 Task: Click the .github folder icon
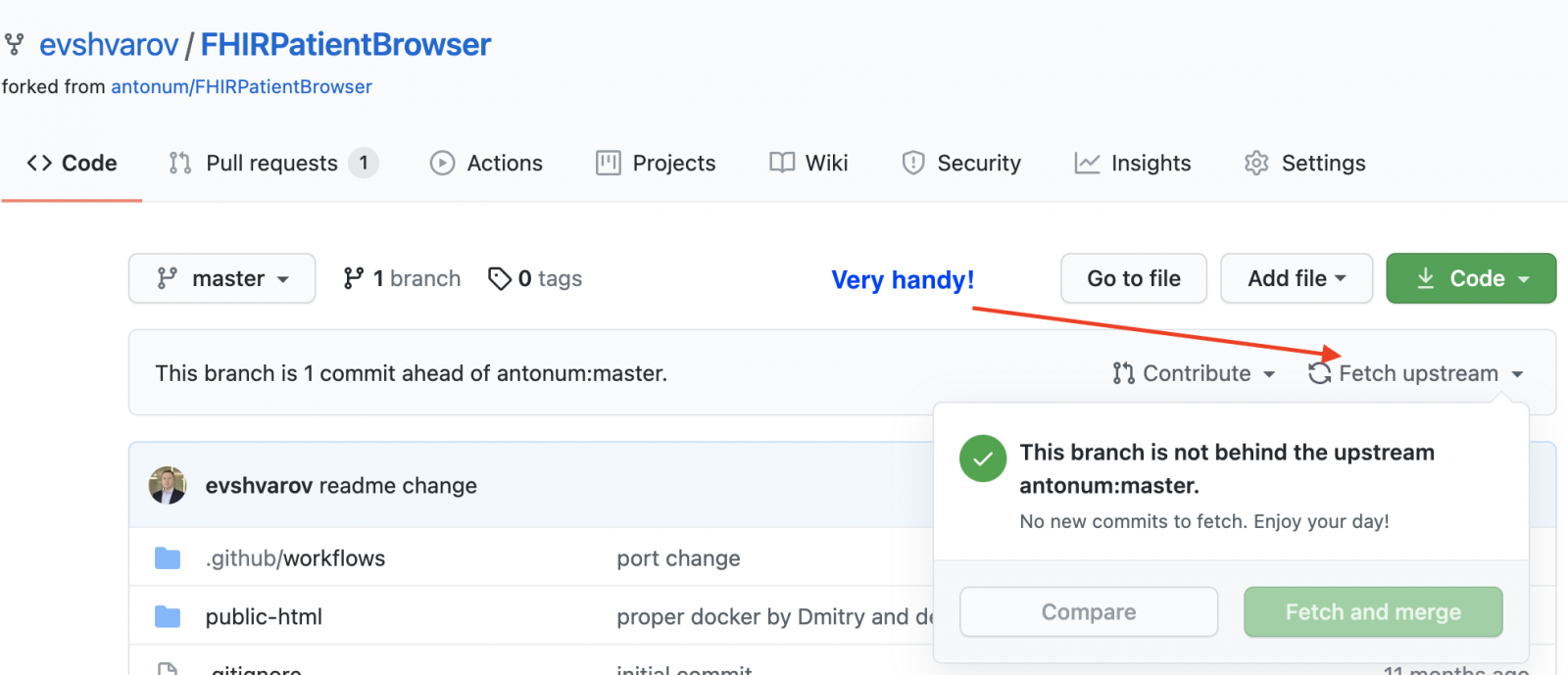[168, 558]
